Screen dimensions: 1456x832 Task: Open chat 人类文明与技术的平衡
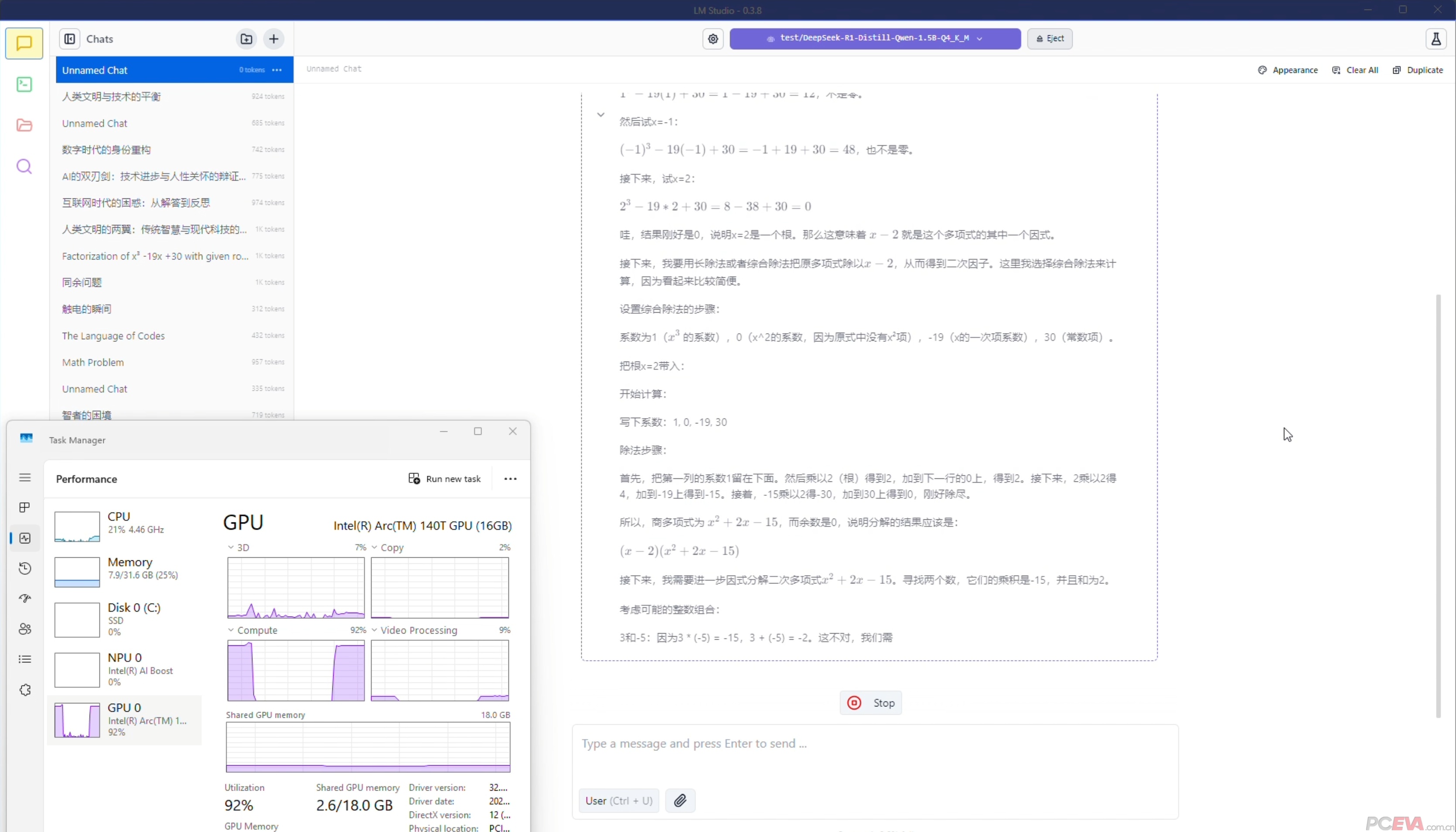click(x=174, y=96)
